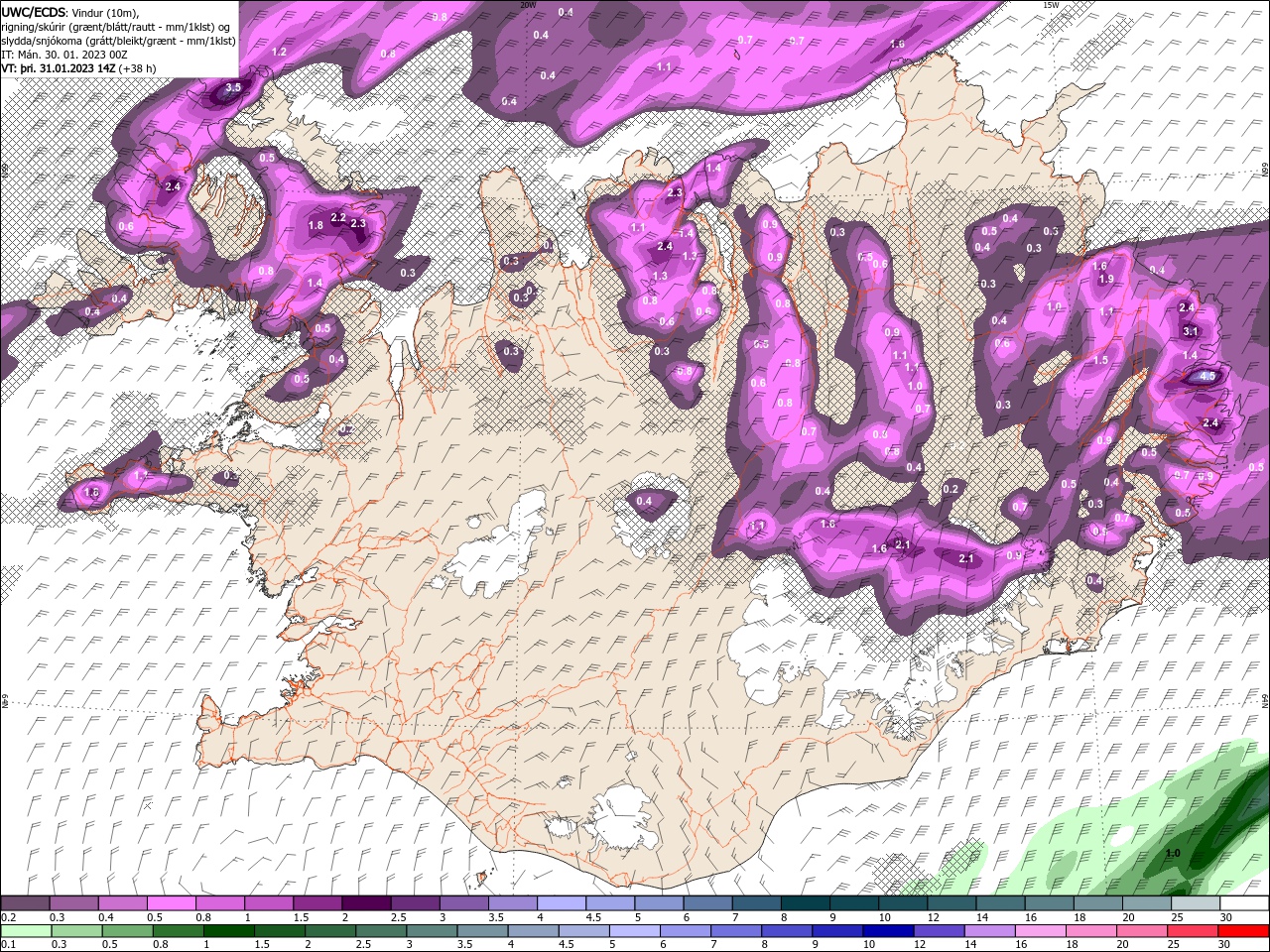Click the 3.5 snowfall value on the map
This screenshot has width=1270, height=952.
click(233, 88)
